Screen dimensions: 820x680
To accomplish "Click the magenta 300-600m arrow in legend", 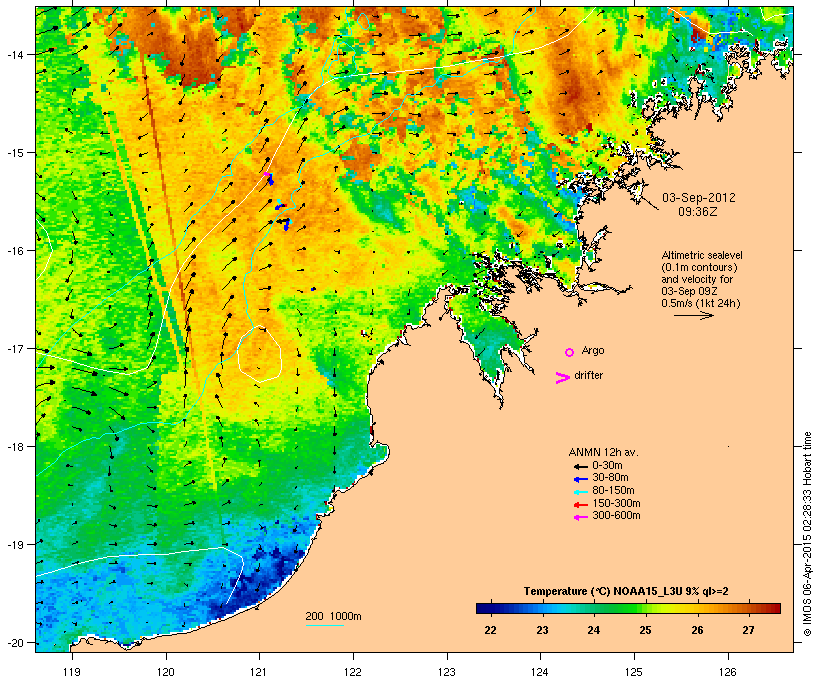I will tap(580, 517).
